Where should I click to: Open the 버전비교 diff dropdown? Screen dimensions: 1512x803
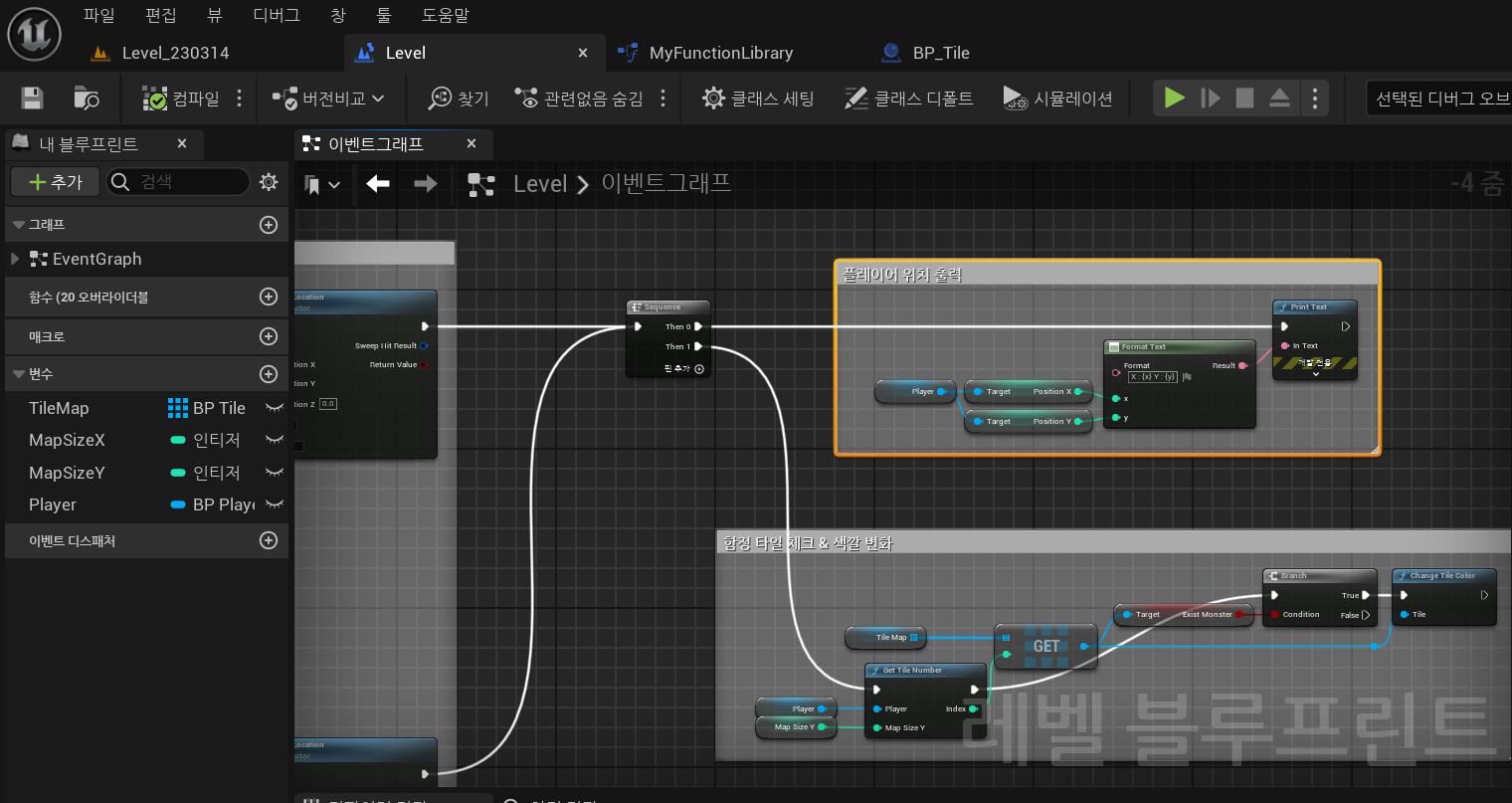pyautogui.click(x=328, y=99)
